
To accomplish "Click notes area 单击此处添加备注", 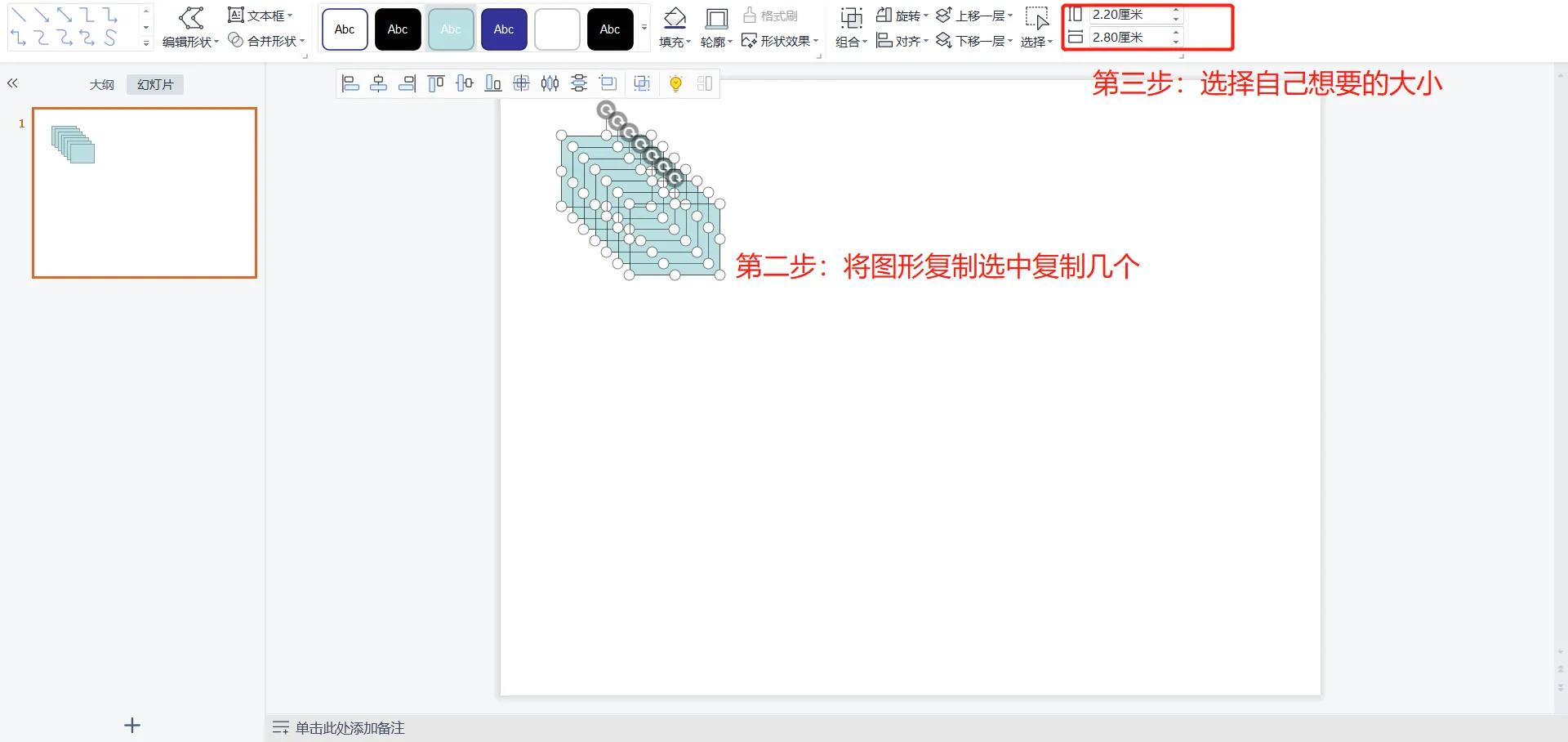I will tap(350, 727).
